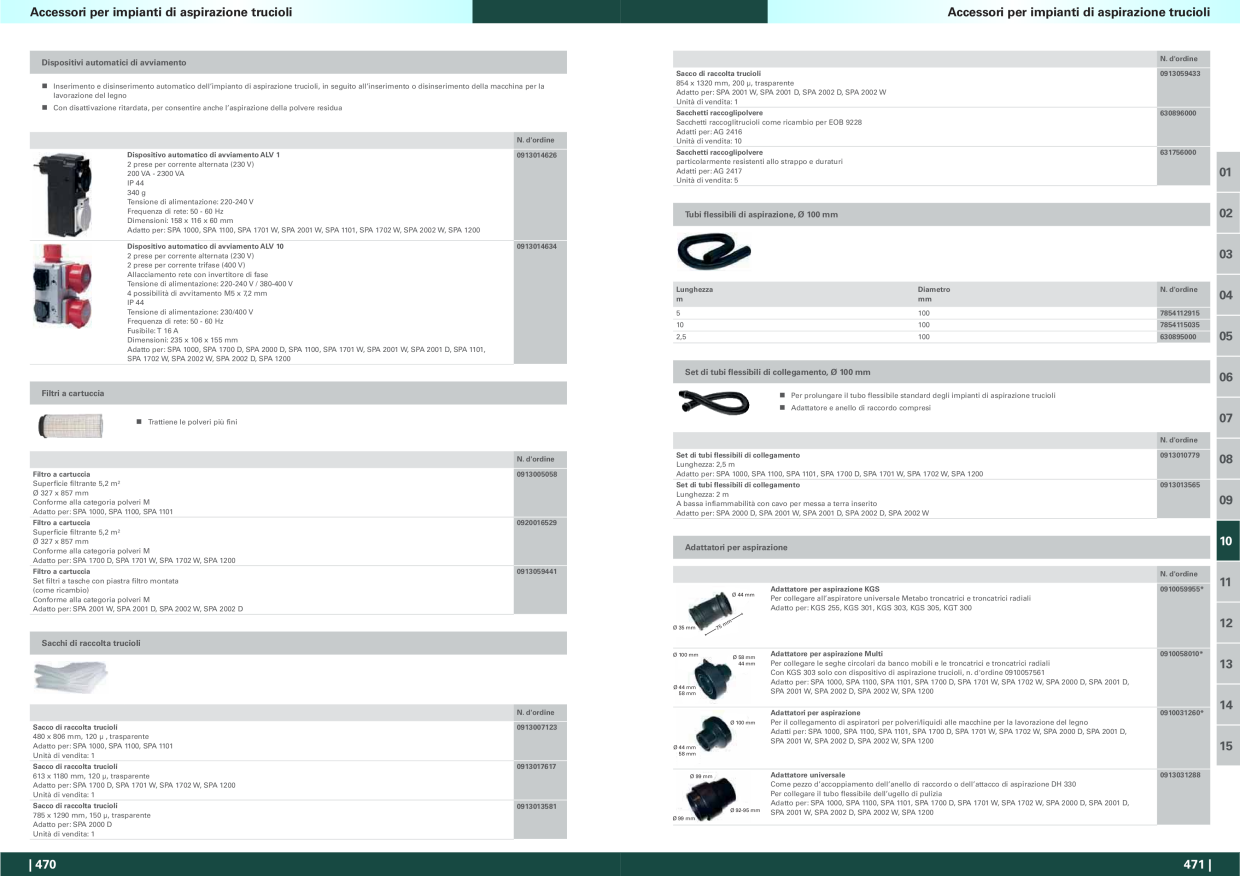Click hose order number 7854115035
The width and height of the screenshot is (1240, 876).
[x=1180, y=325]
